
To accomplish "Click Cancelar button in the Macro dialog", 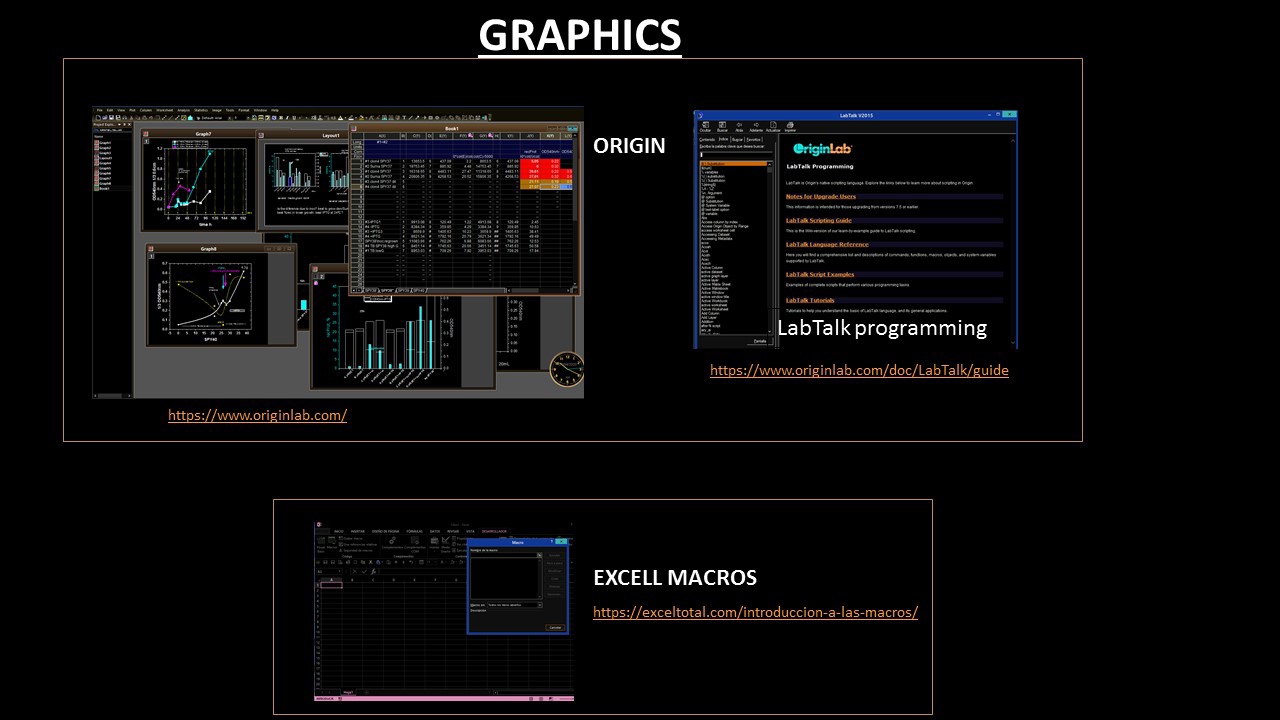I will pos(554,627).
